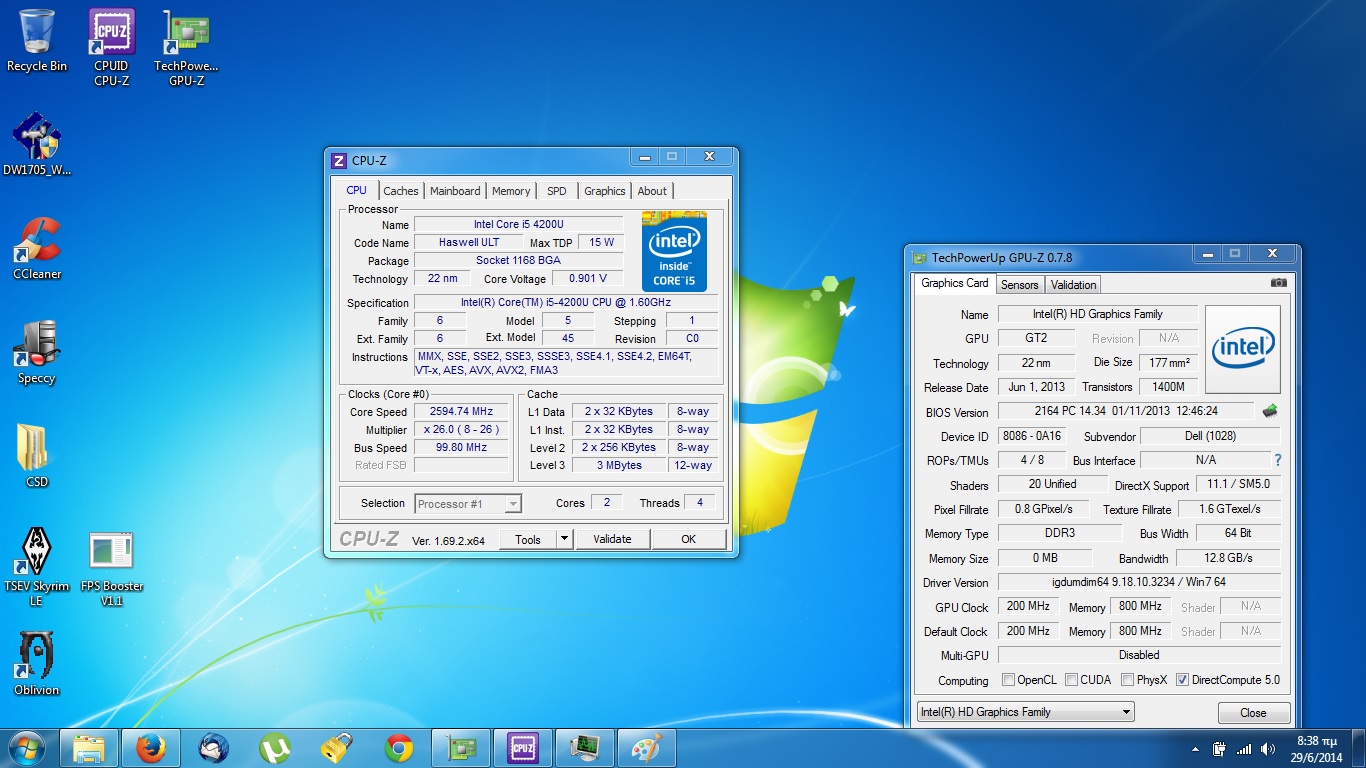Switch to GPU-Z via taskbar button
The height and width of the screenshot is (768, 1366).
click(x=461, y=748)
